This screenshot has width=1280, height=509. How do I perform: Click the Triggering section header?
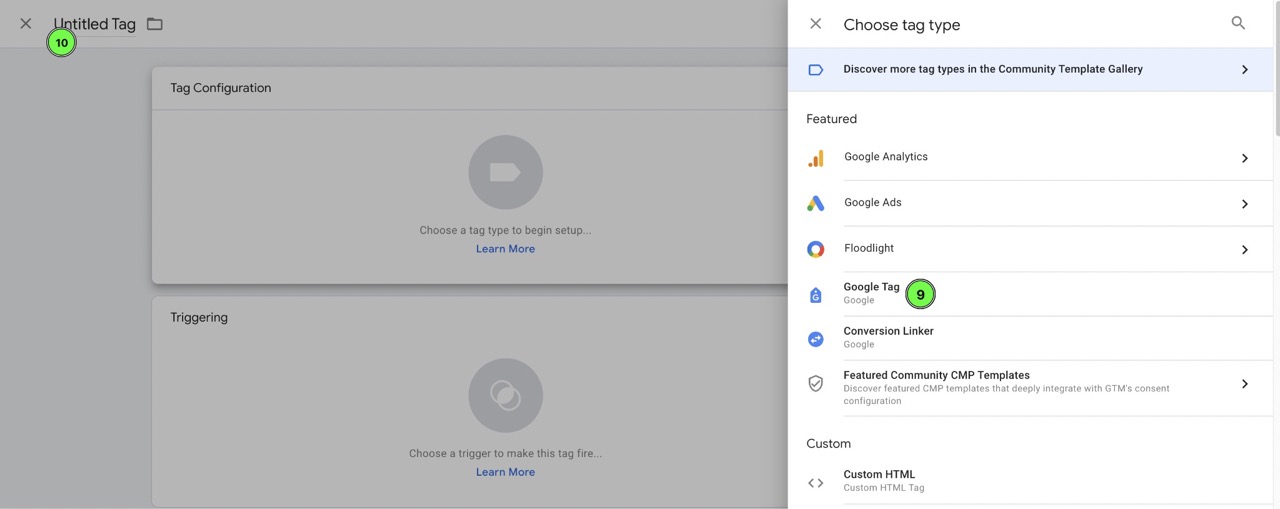click(x=199, y=317)
